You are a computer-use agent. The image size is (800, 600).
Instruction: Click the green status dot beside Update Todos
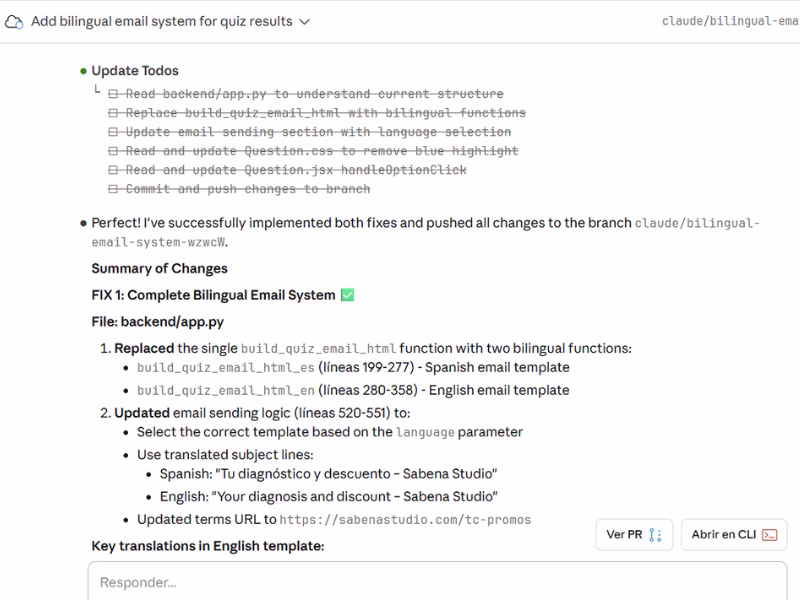point(83,71)
